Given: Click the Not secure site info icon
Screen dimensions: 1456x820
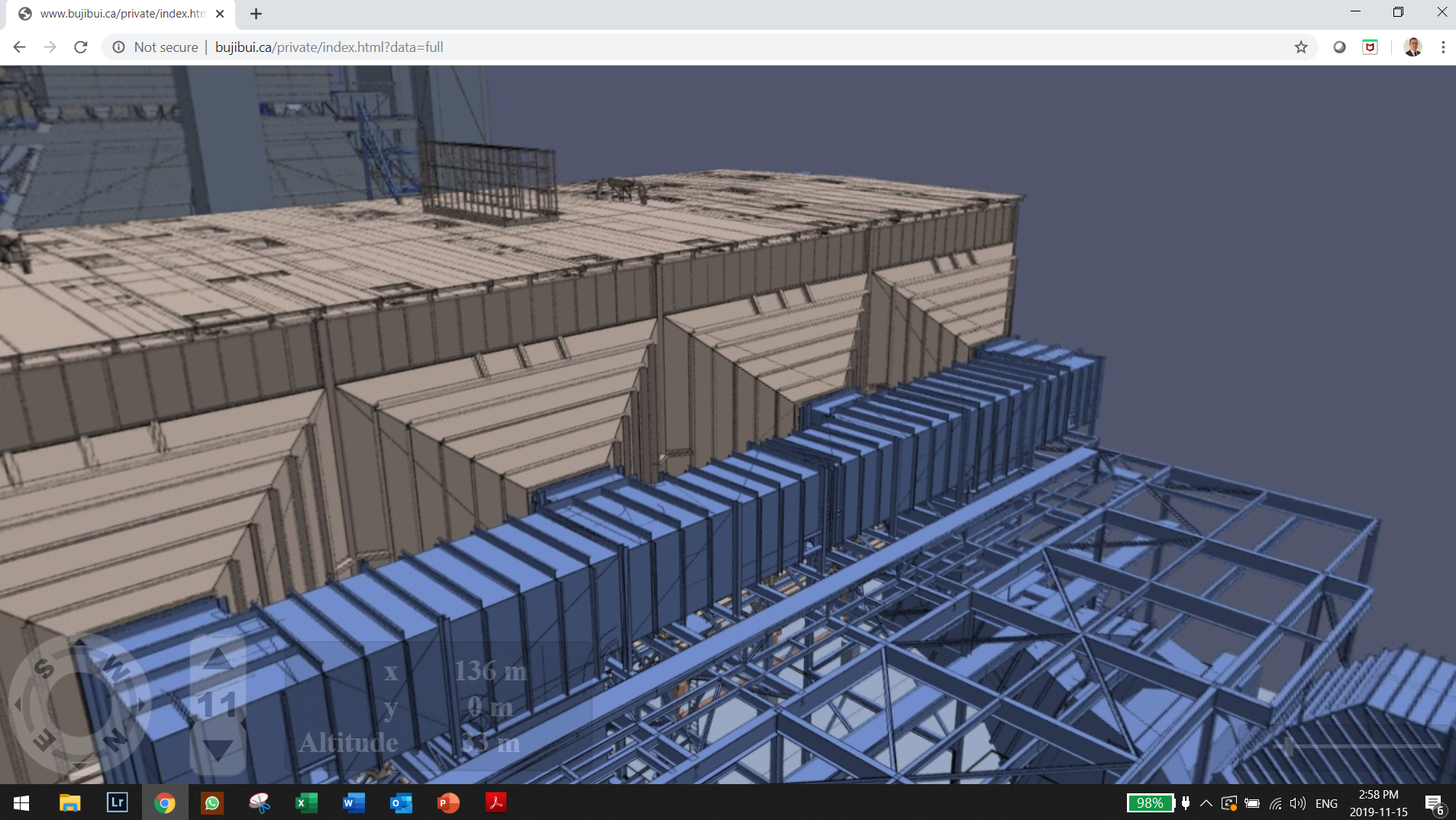Looking at the screenshot, I should [x=119, y=47].
